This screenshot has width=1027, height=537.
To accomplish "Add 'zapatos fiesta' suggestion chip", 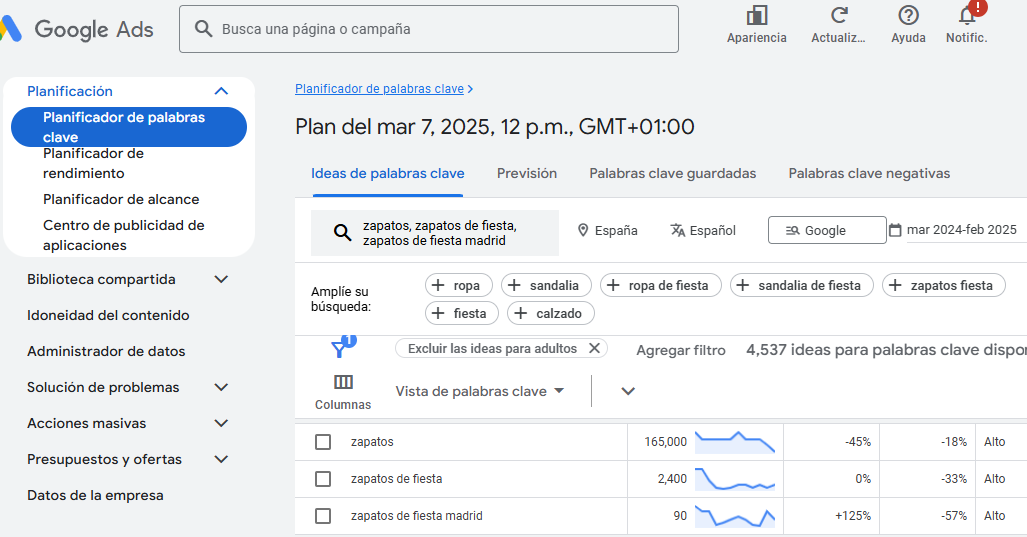I will point(944,286).
